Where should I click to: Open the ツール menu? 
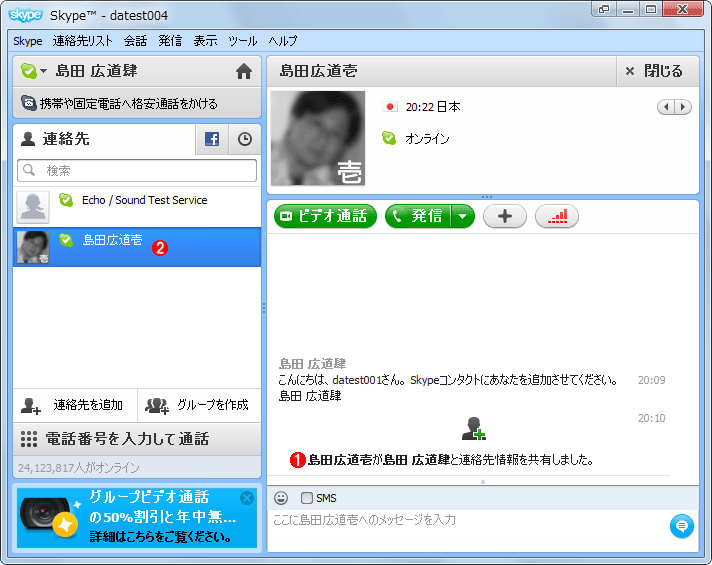(x=242, y=41)
